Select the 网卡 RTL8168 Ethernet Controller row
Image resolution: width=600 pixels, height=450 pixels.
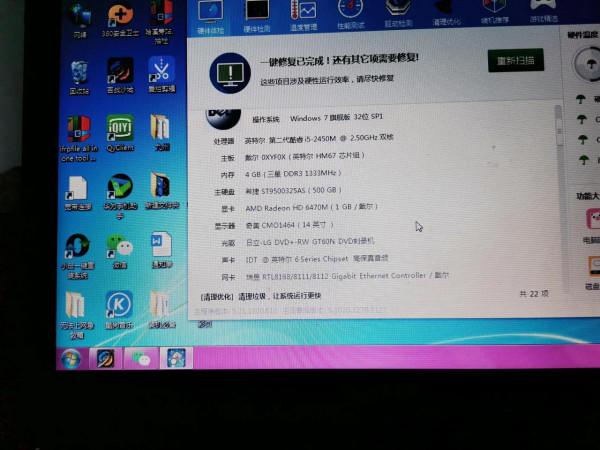(335, 276)
